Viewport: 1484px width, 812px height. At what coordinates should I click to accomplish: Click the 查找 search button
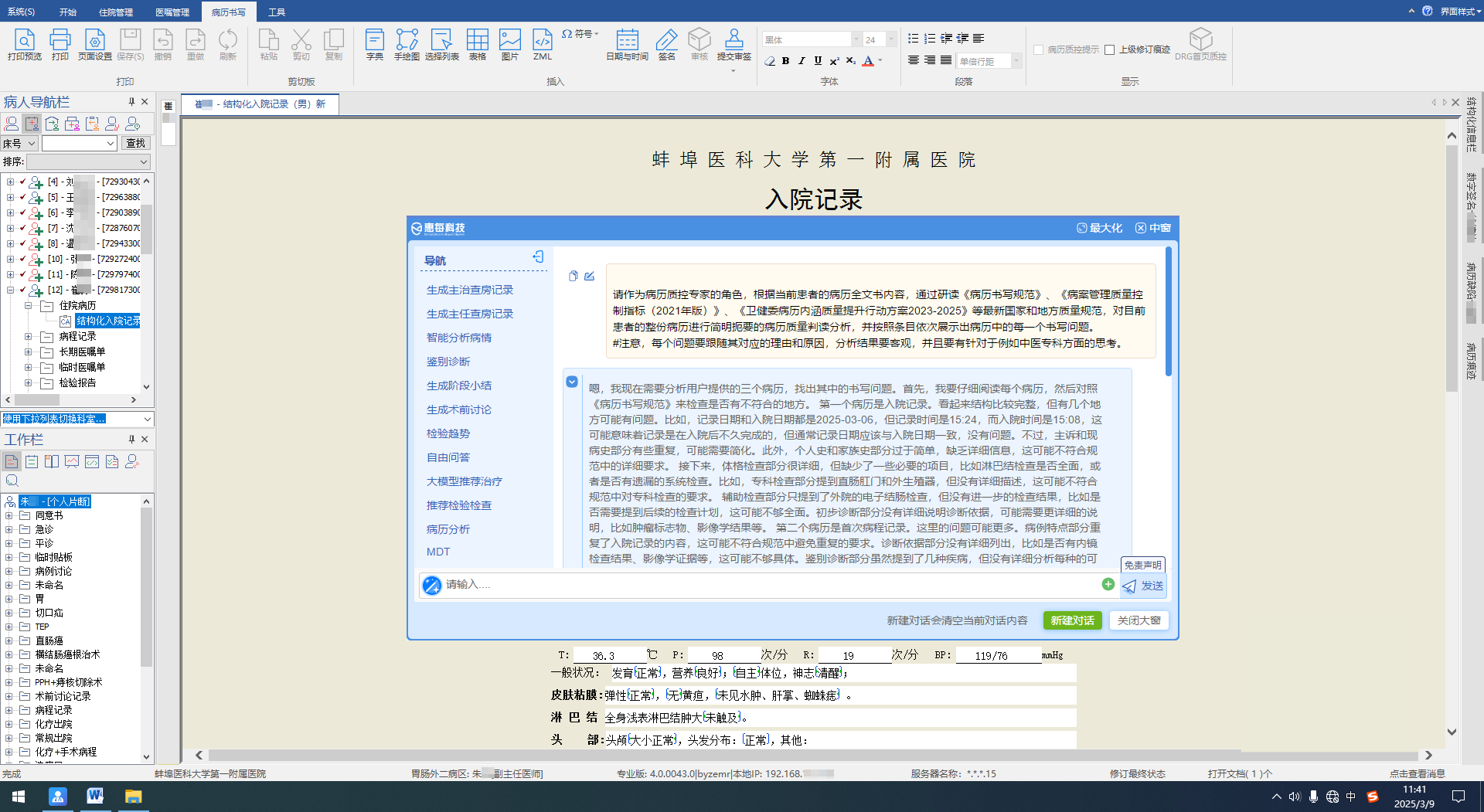click(x=135, y=144)
